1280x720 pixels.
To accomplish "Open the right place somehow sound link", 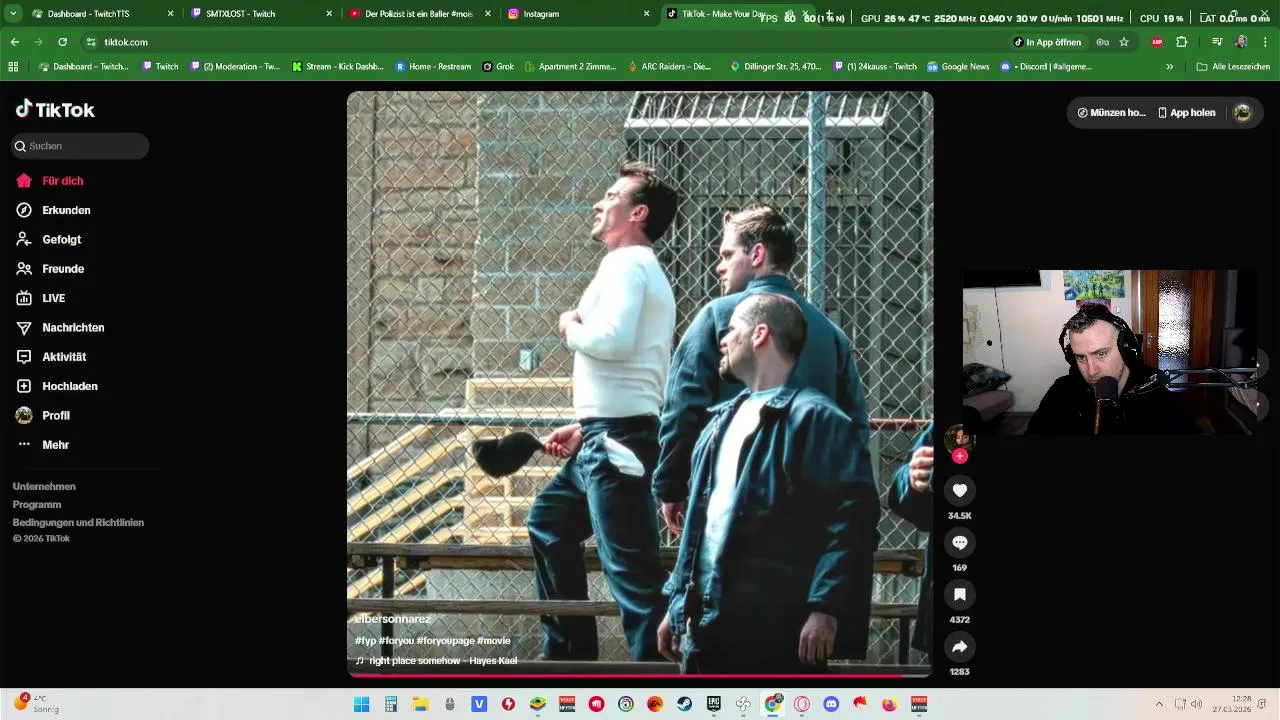I will [437, 661].
